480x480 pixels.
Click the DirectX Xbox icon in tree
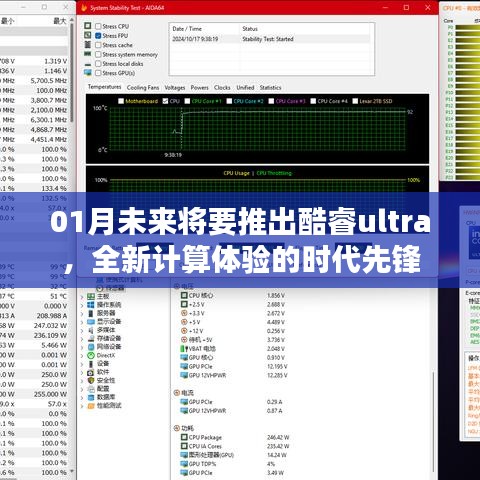(91, 355)
